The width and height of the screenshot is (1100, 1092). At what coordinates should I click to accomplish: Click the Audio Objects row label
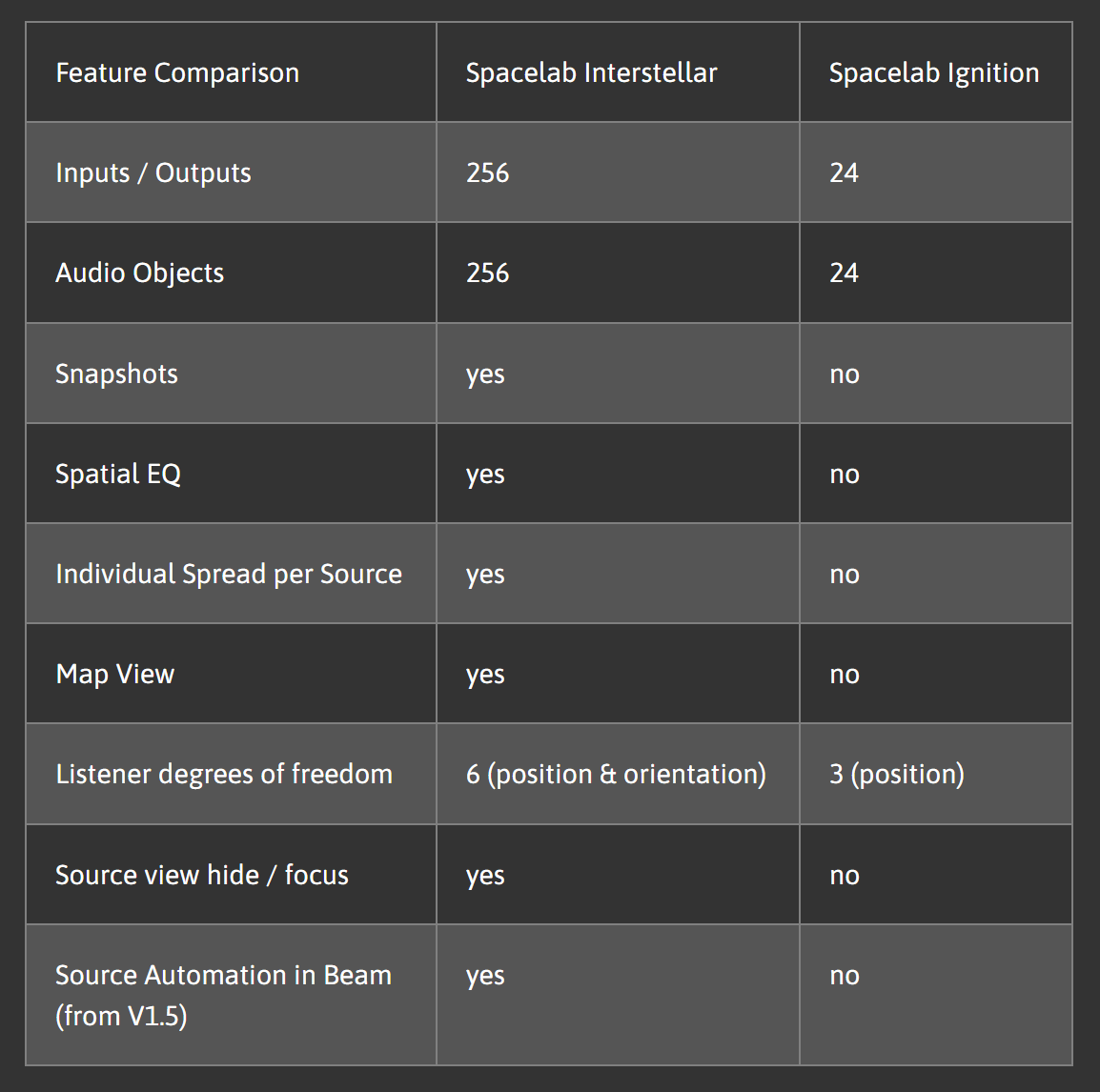(139, 273)
